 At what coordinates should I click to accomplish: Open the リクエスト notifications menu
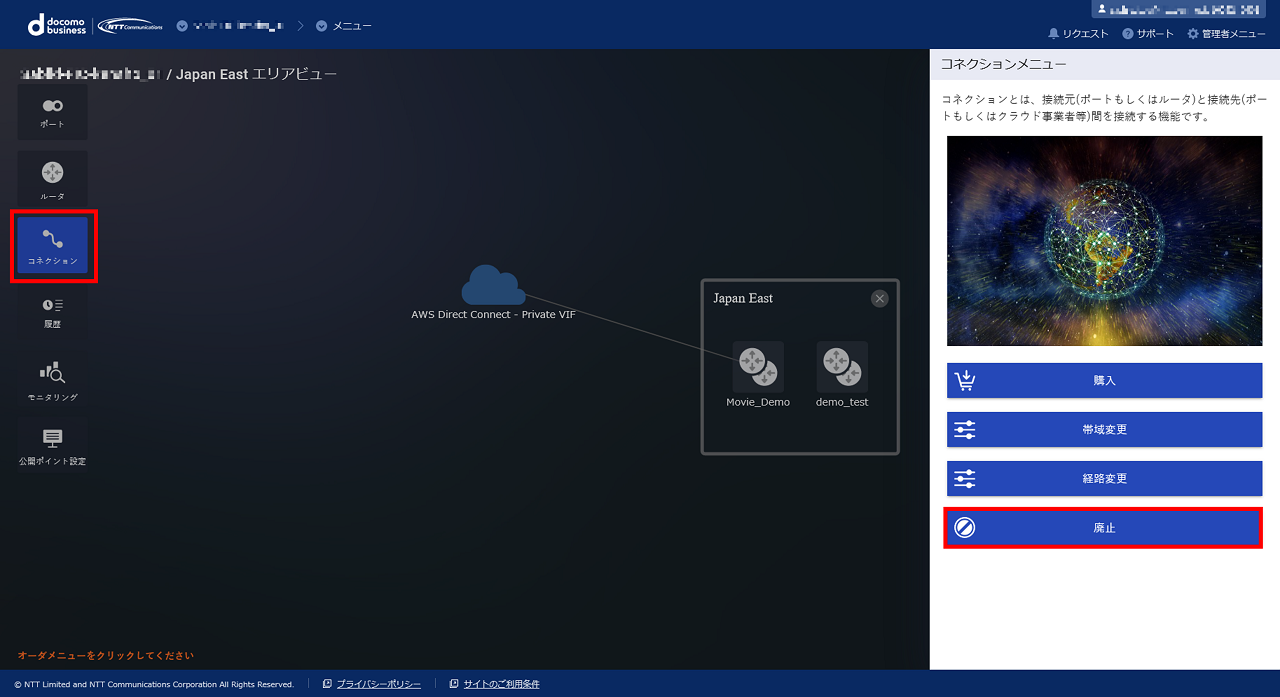[x=1078, y=34]
